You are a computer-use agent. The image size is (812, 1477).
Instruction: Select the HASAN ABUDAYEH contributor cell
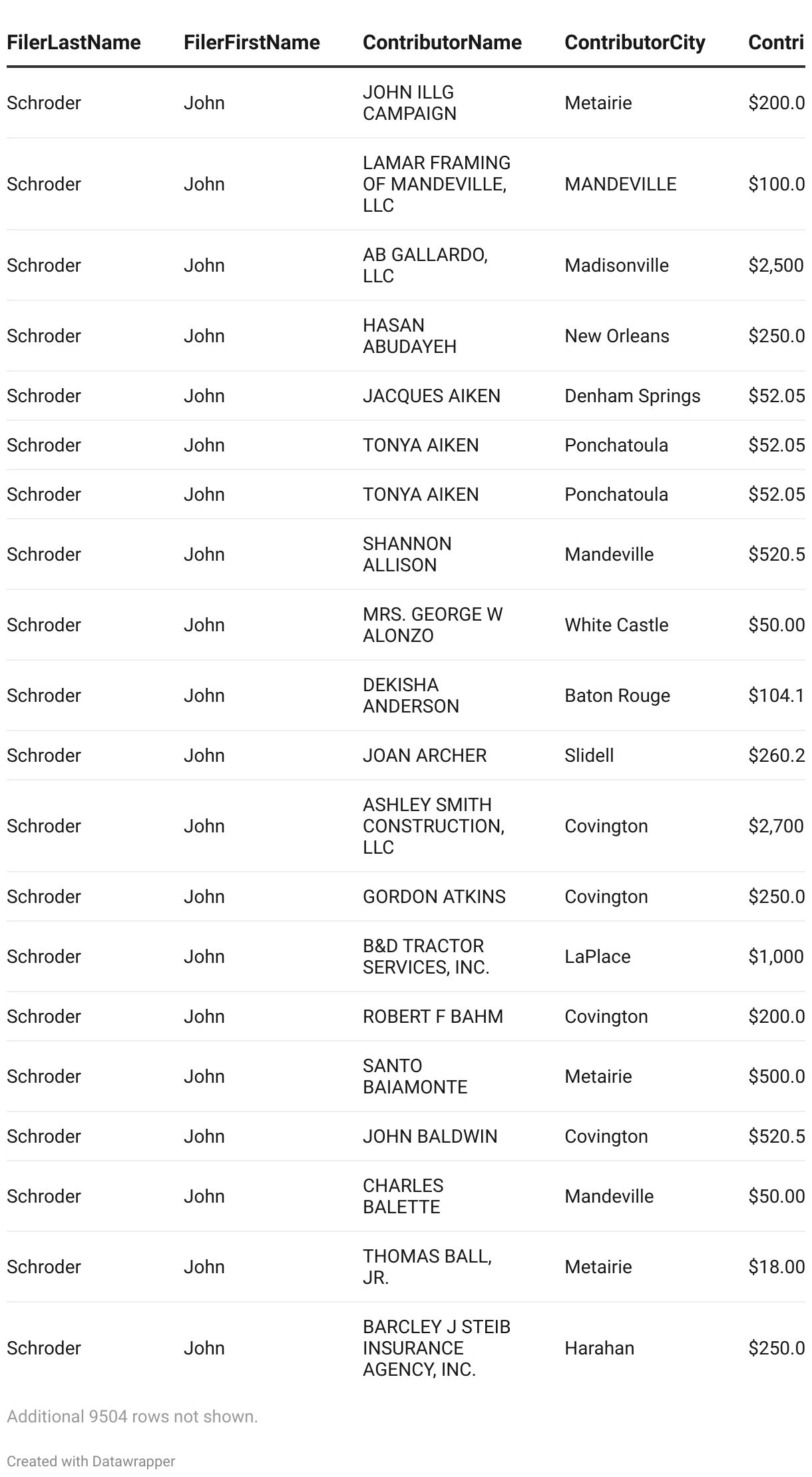[x=409, y=336]
